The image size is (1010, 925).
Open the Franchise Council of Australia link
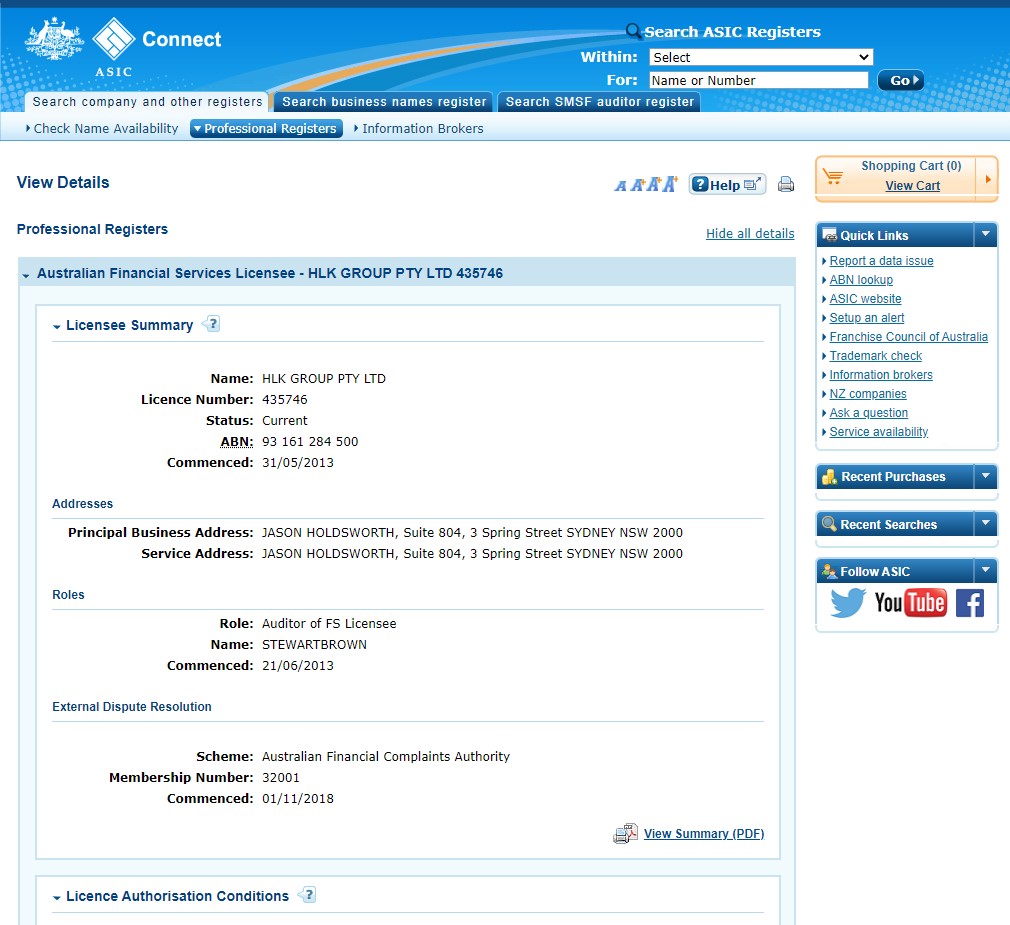(x=908, y=336)
